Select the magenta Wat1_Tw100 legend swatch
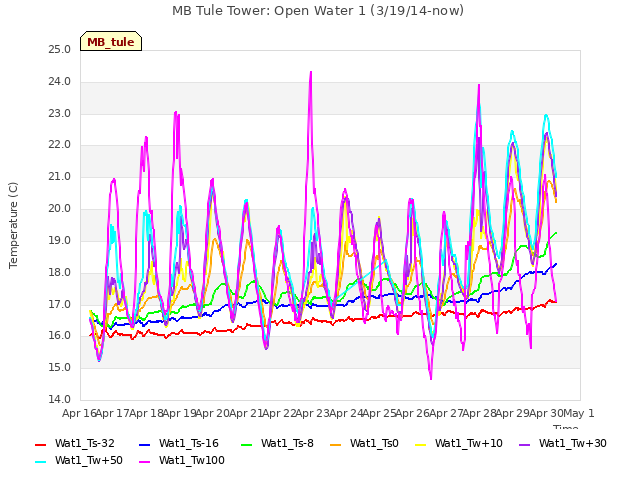Screen dimensions: 640x480 pyautogui.click(x=144, y=462)
